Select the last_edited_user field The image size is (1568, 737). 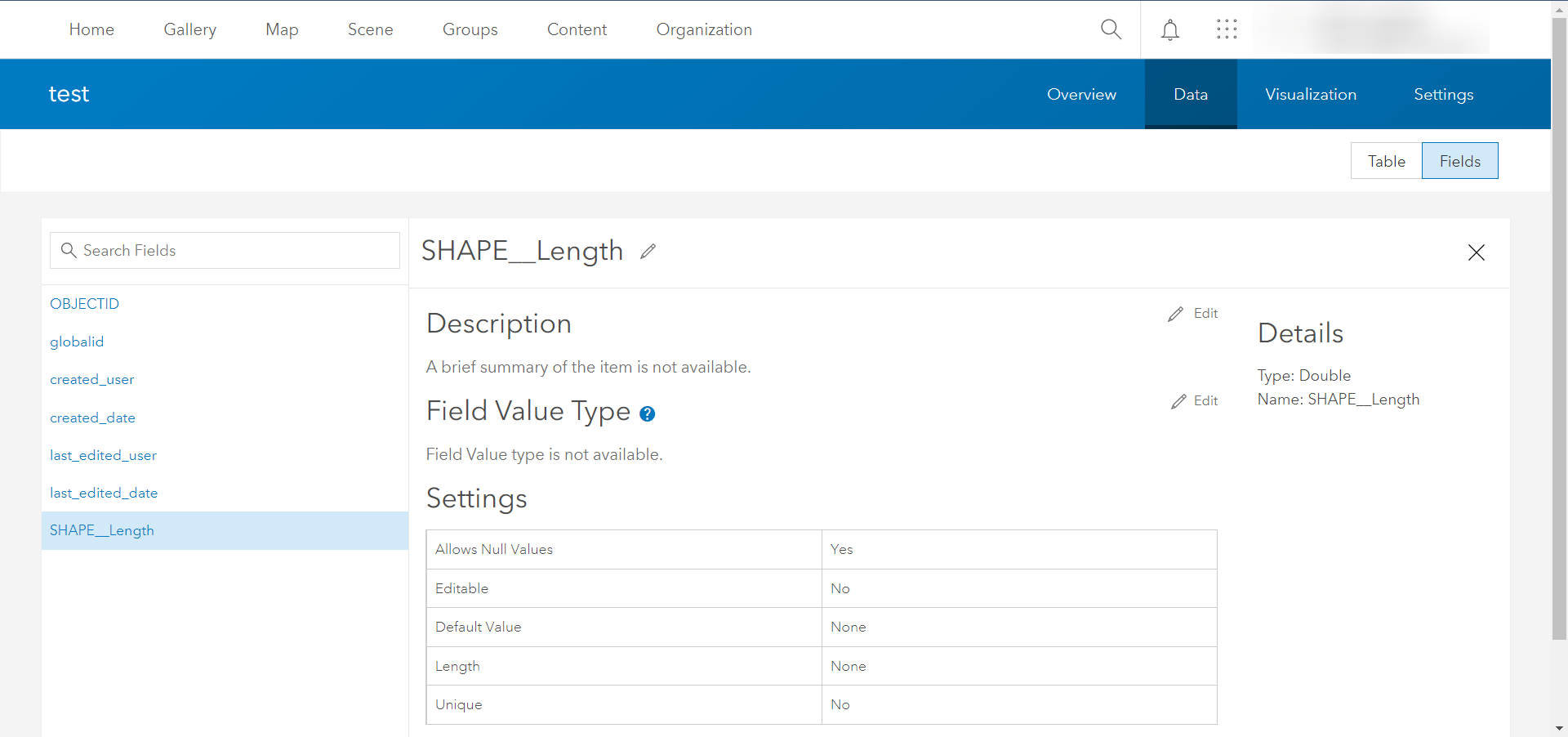103,456
